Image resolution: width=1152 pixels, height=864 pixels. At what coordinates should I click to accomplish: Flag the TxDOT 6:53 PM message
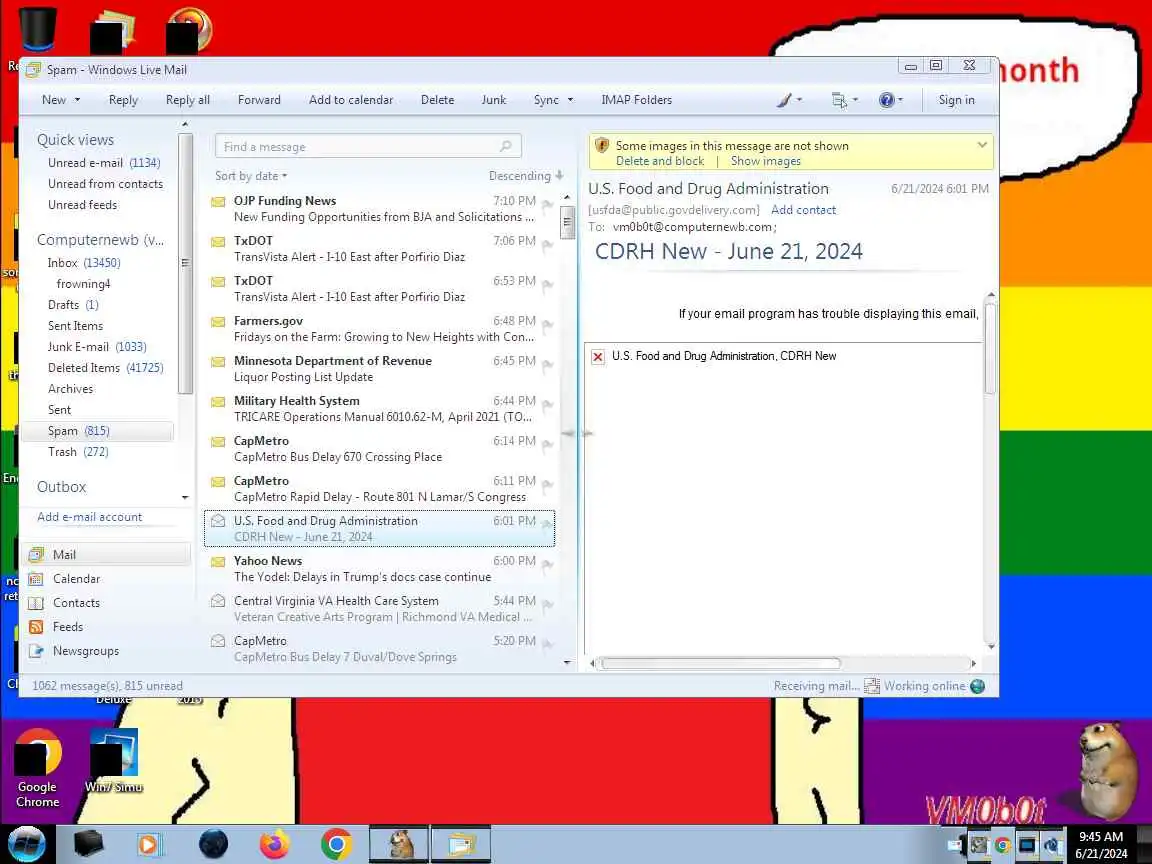547,284
